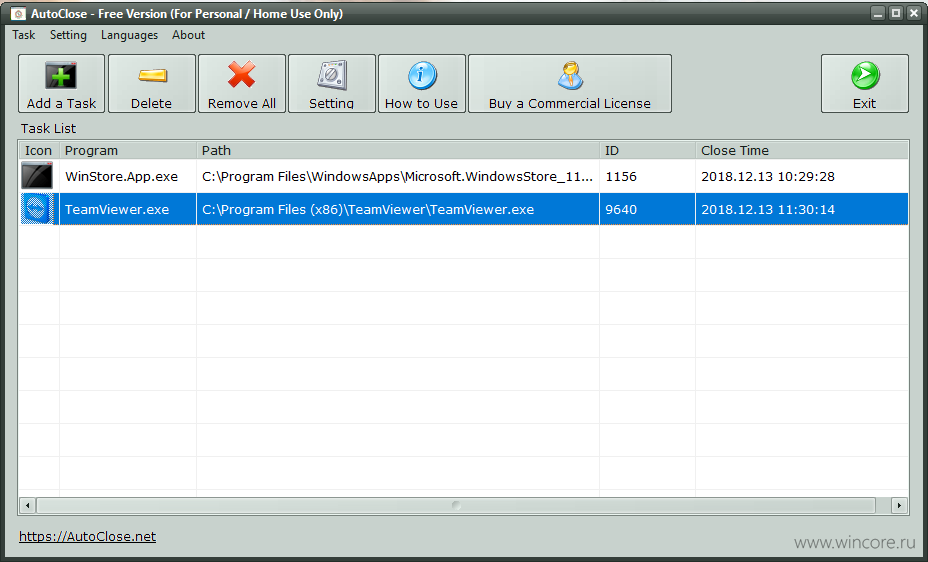Sort by the Icon column header

38,150
